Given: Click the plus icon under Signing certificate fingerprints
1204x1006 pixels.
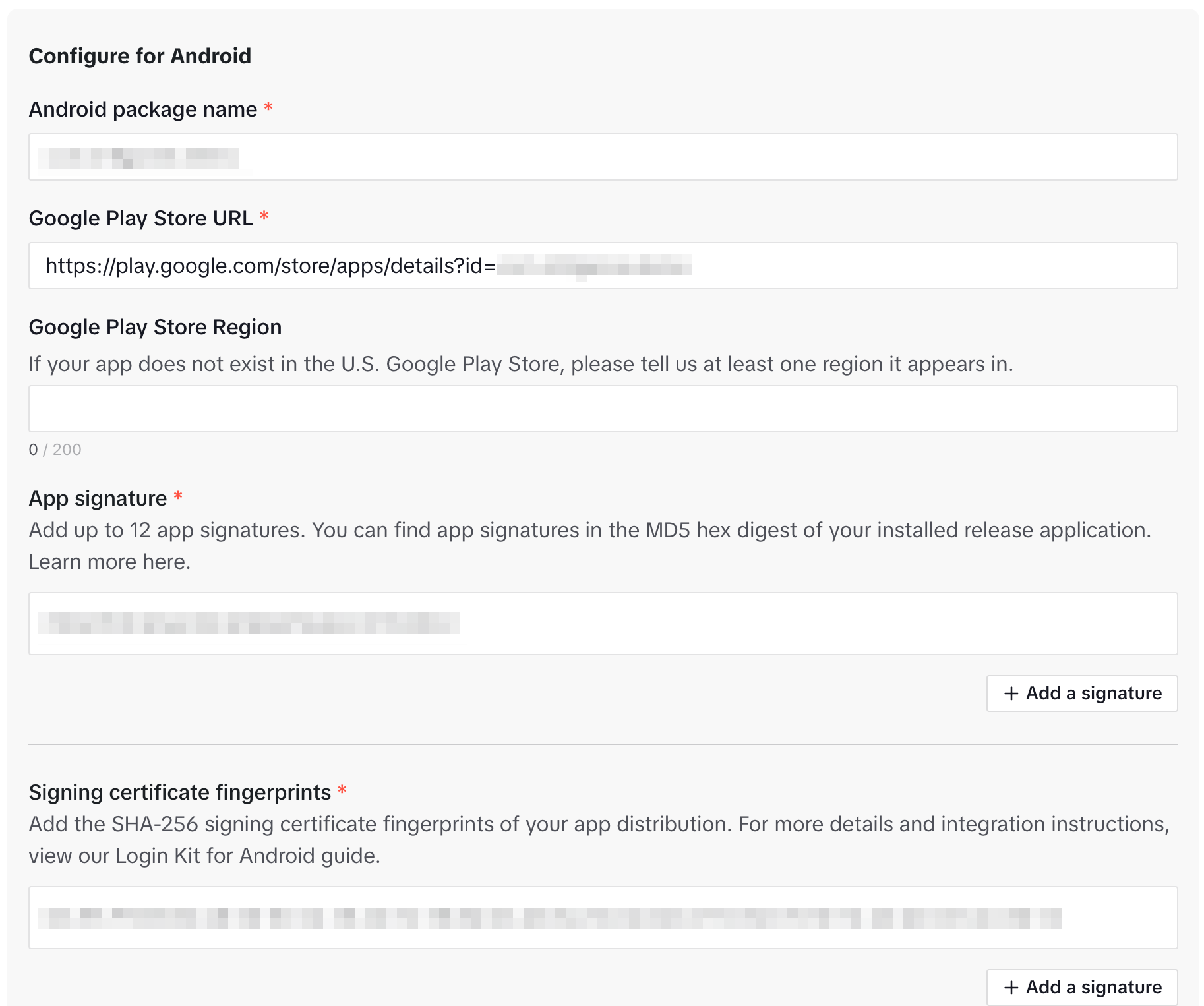Looking at the screenshot, I should [1011, 988].
